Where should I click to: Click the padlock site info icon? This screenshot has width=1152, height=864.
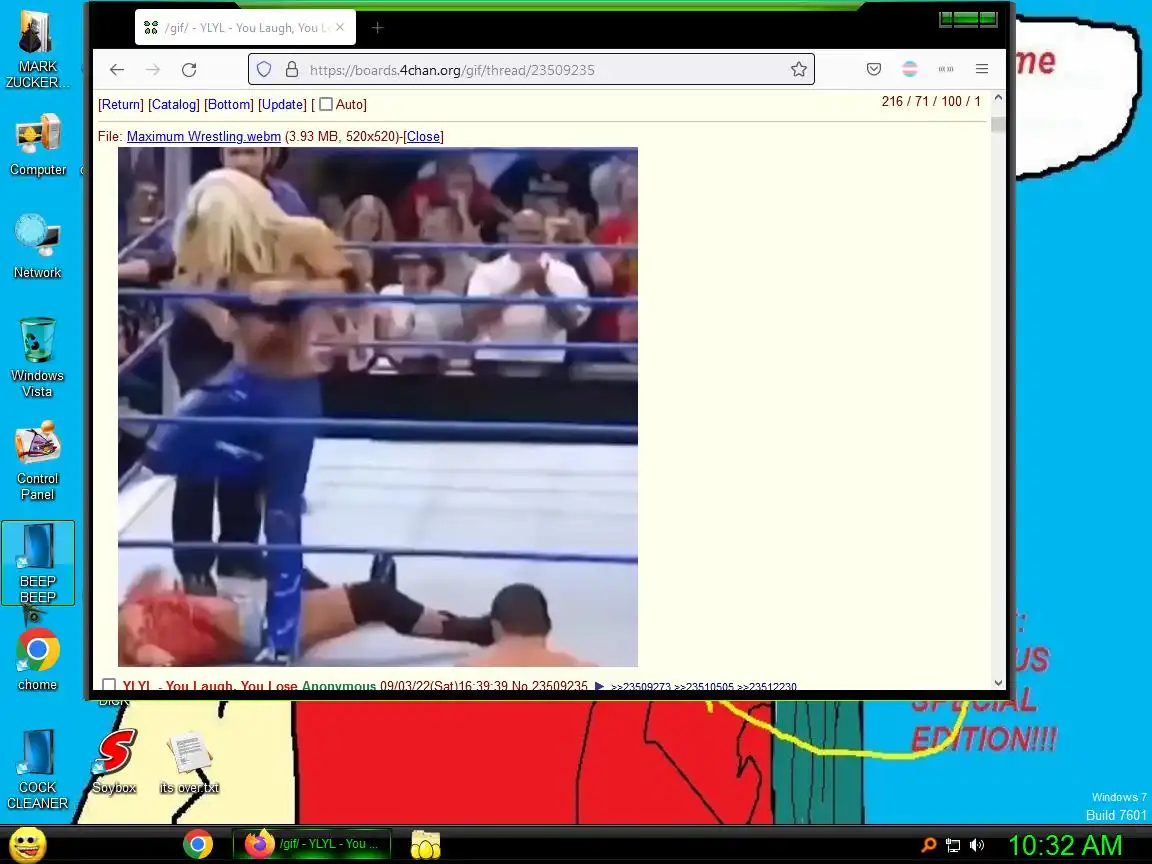pos(292,70)
